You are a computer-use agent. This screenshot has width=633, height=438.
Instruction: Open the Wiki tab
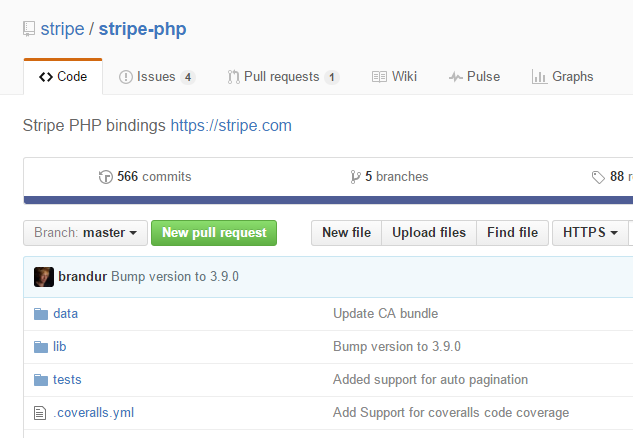(394, 77)
